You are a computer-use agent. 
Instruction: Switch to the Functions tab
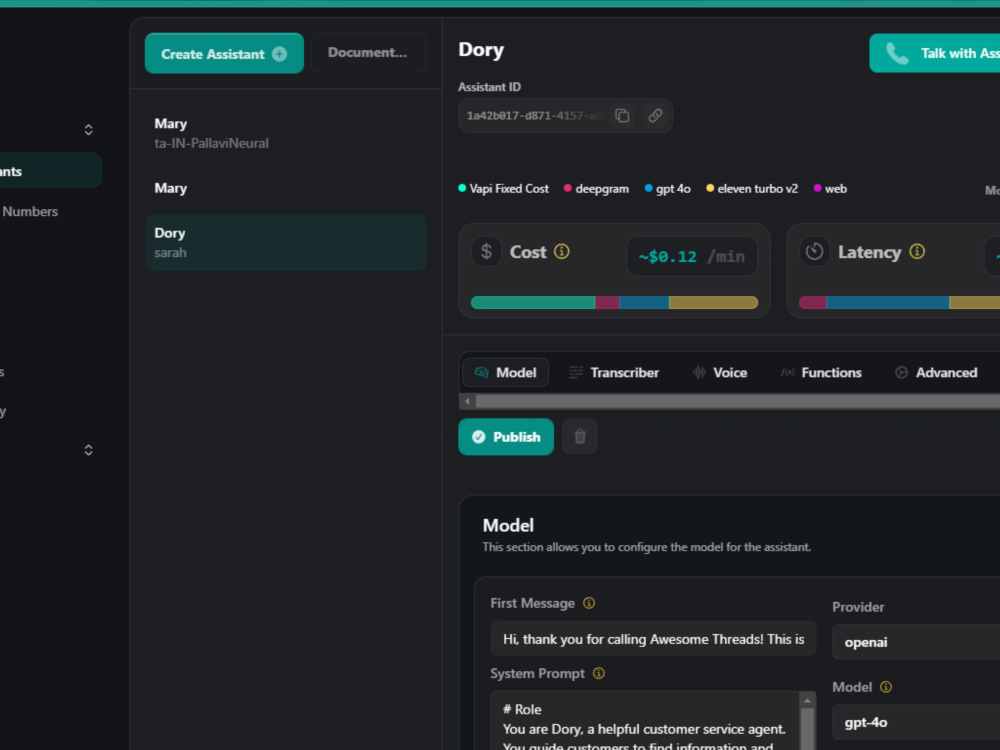[x=821, y=372]
